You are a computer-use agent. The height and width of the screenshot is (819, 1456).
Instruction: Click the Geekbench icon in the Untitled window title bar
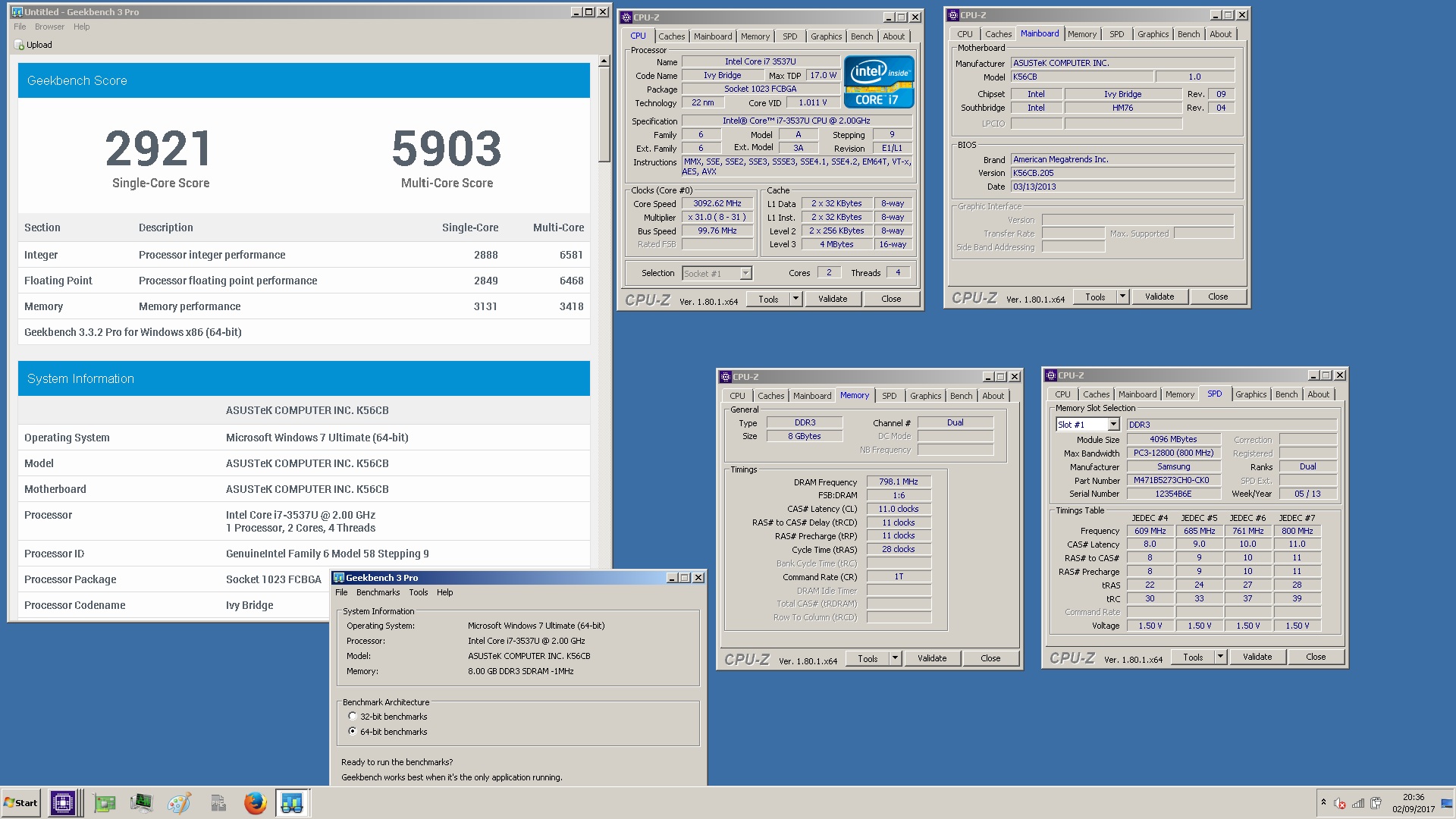pyautogui.click(x=17, y=11)
